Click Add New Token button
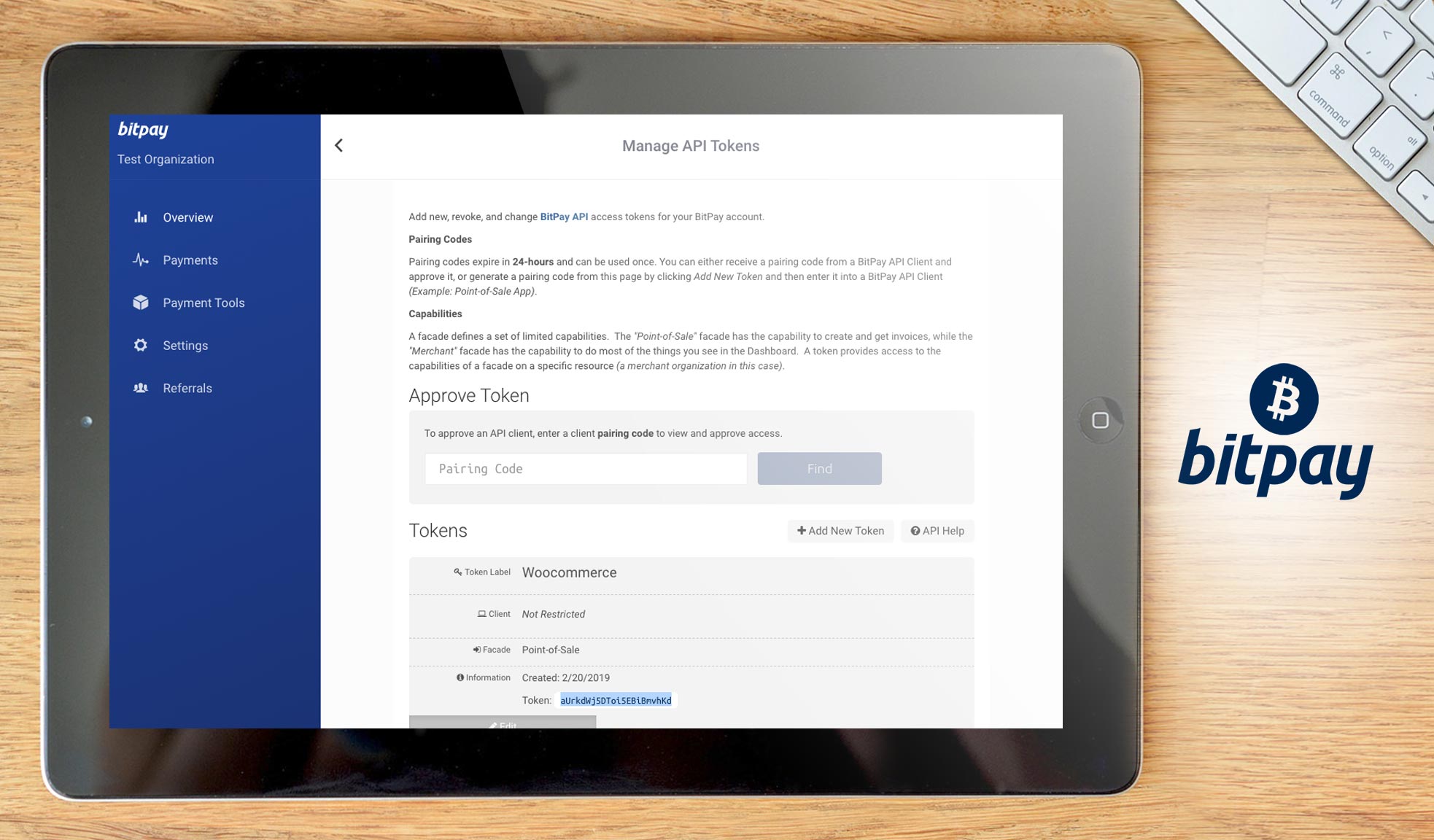Viewport: 1434px width, 840px height. 840,531
